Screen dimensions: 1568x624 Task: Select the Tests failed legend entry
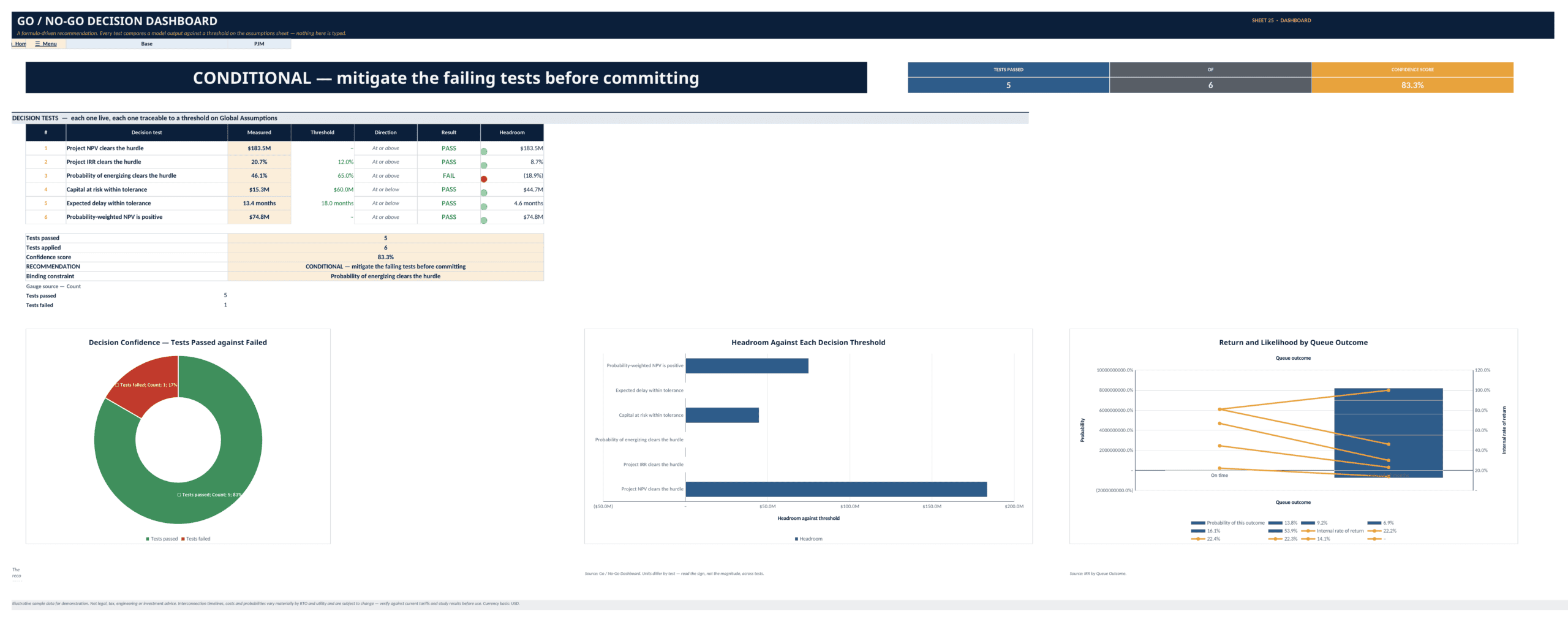point(195,539)
